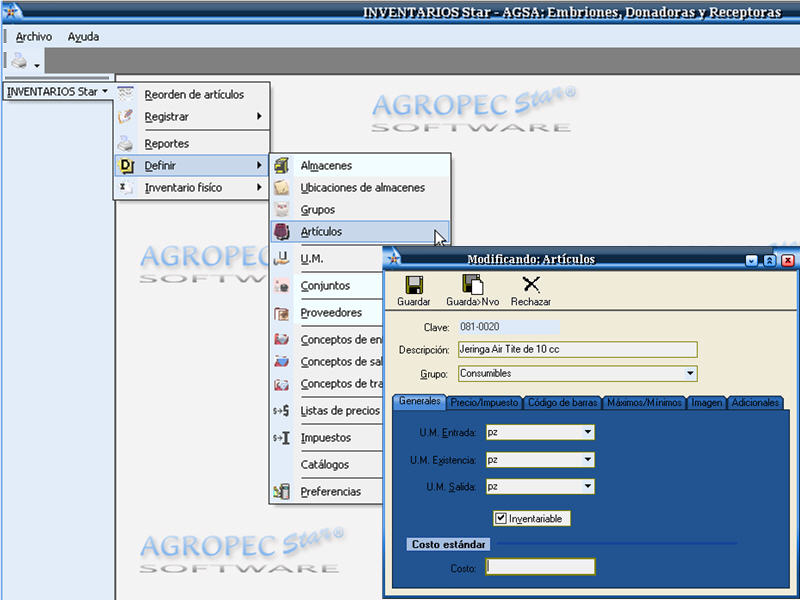Select U.M. menu entry
This screenshot has width=800, height=600.
tap(328, 258)
